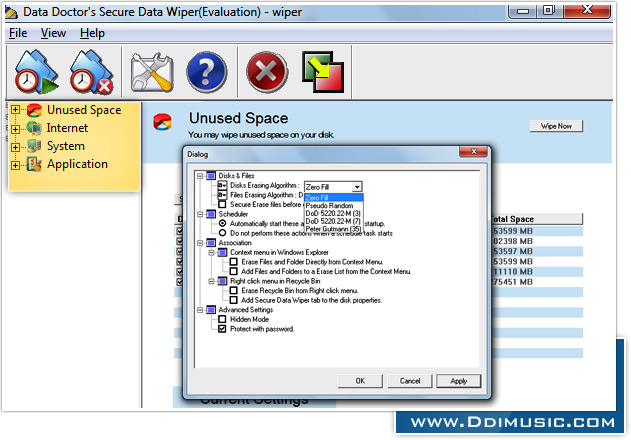Collapse the Scheduler node
Image resolution: width=631 pixels, height=440 pixels.
200,214
